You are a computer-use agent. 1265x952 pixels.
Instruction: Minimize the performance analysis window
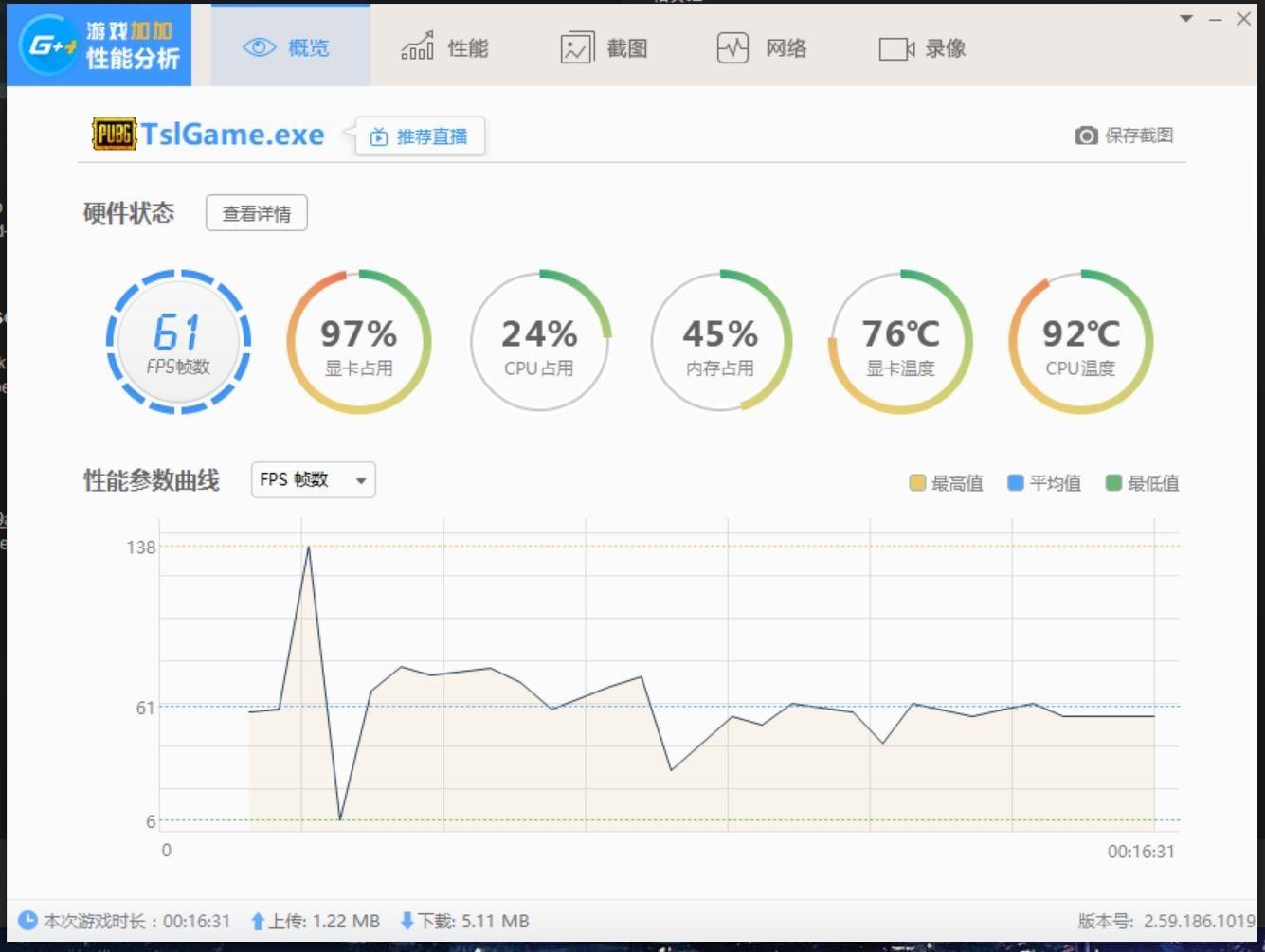click(x=1216, y=19)
